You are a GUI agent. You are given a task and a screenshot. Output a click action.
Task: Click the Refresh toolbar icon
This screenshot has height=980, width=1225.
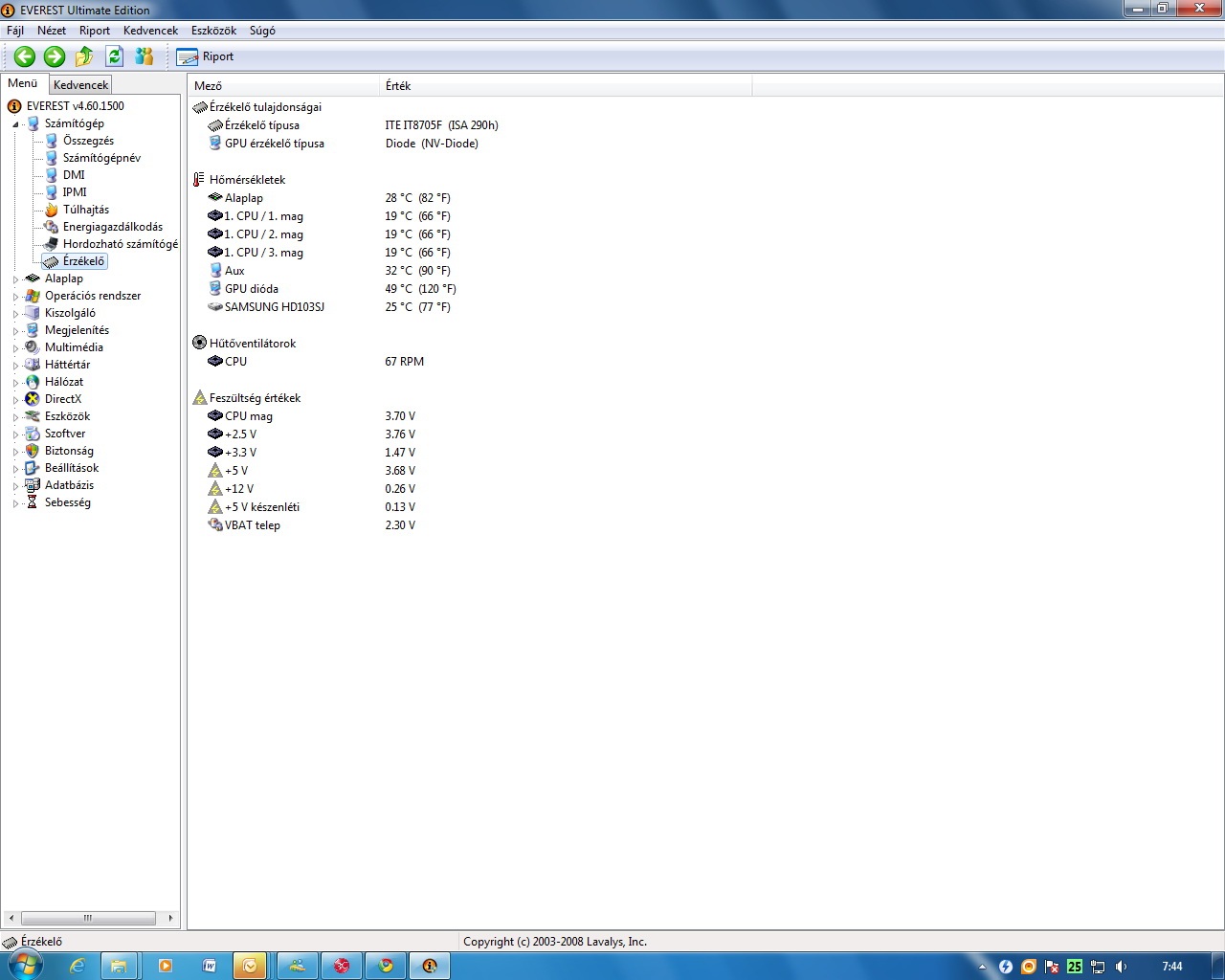click(x=114, y=56)
